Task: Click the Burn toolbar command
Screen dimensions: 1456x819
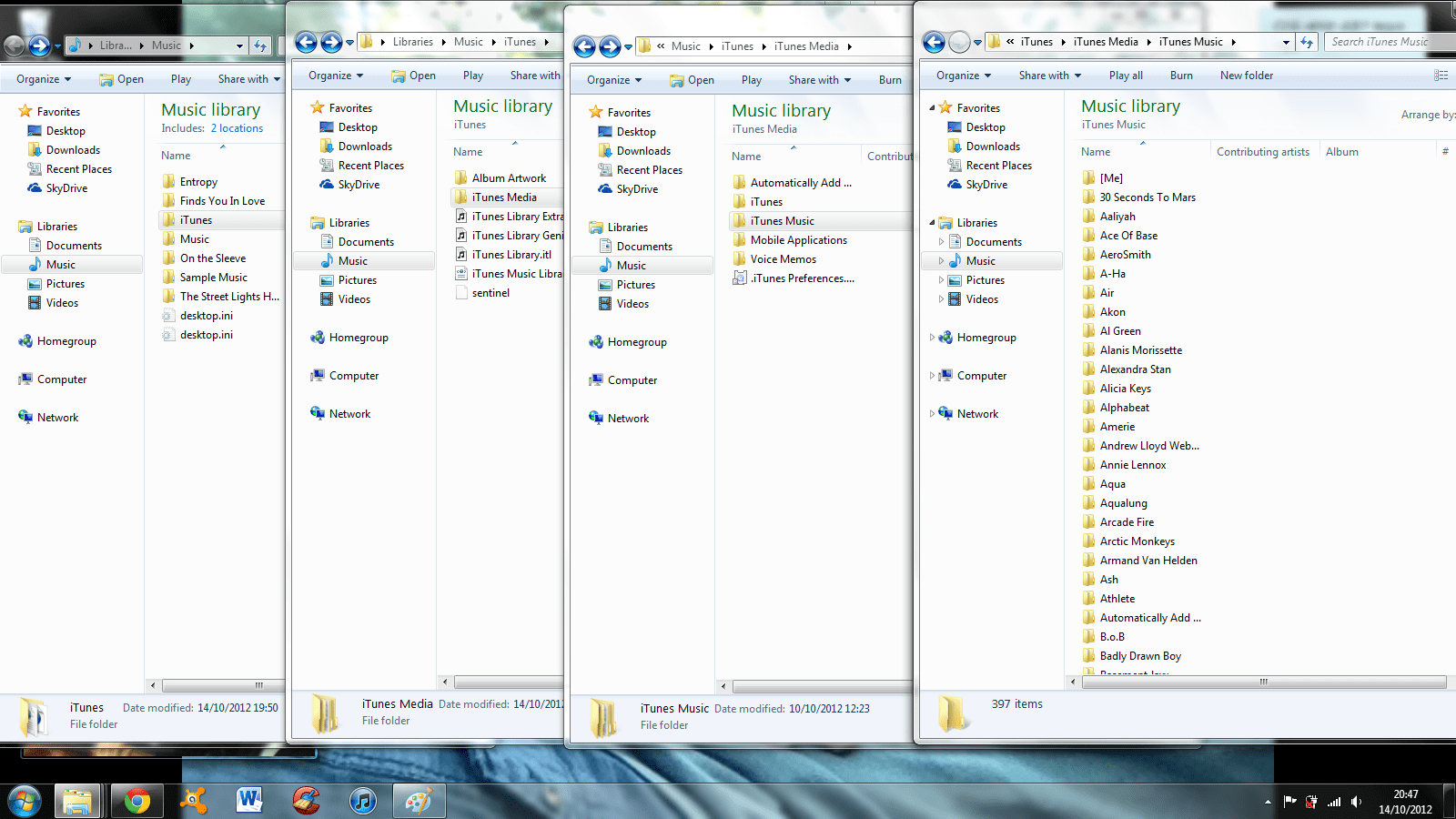Action: (1181, 75)
